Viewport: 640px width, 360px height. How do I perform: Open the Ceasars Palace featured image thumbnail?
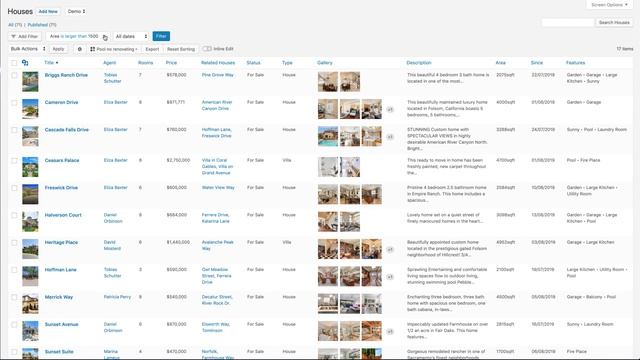30,167
